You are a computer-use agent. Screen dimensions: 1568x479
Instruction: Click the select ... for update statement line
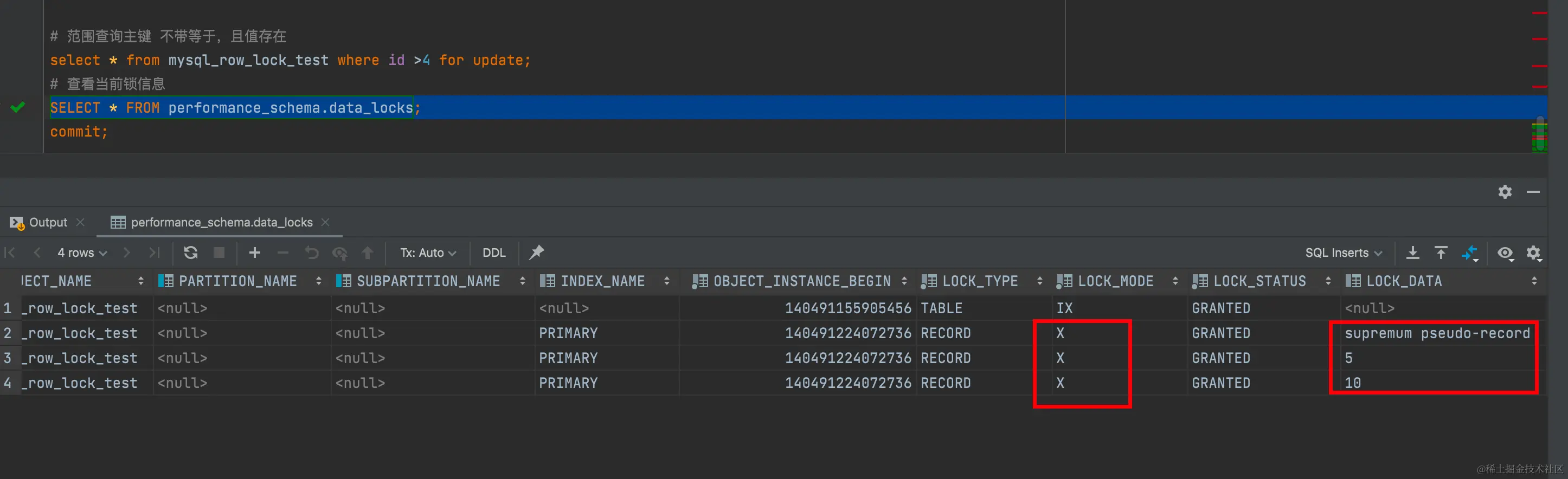point(291,60)
